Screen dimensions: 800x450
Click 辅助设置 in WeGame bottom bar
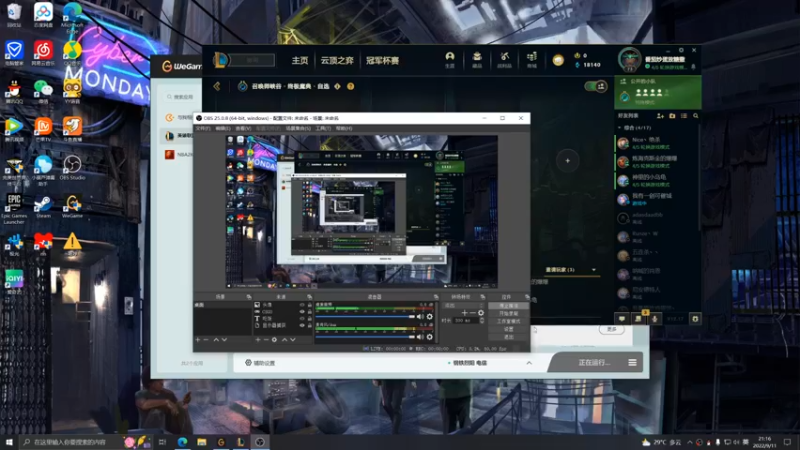coord(260,363)
